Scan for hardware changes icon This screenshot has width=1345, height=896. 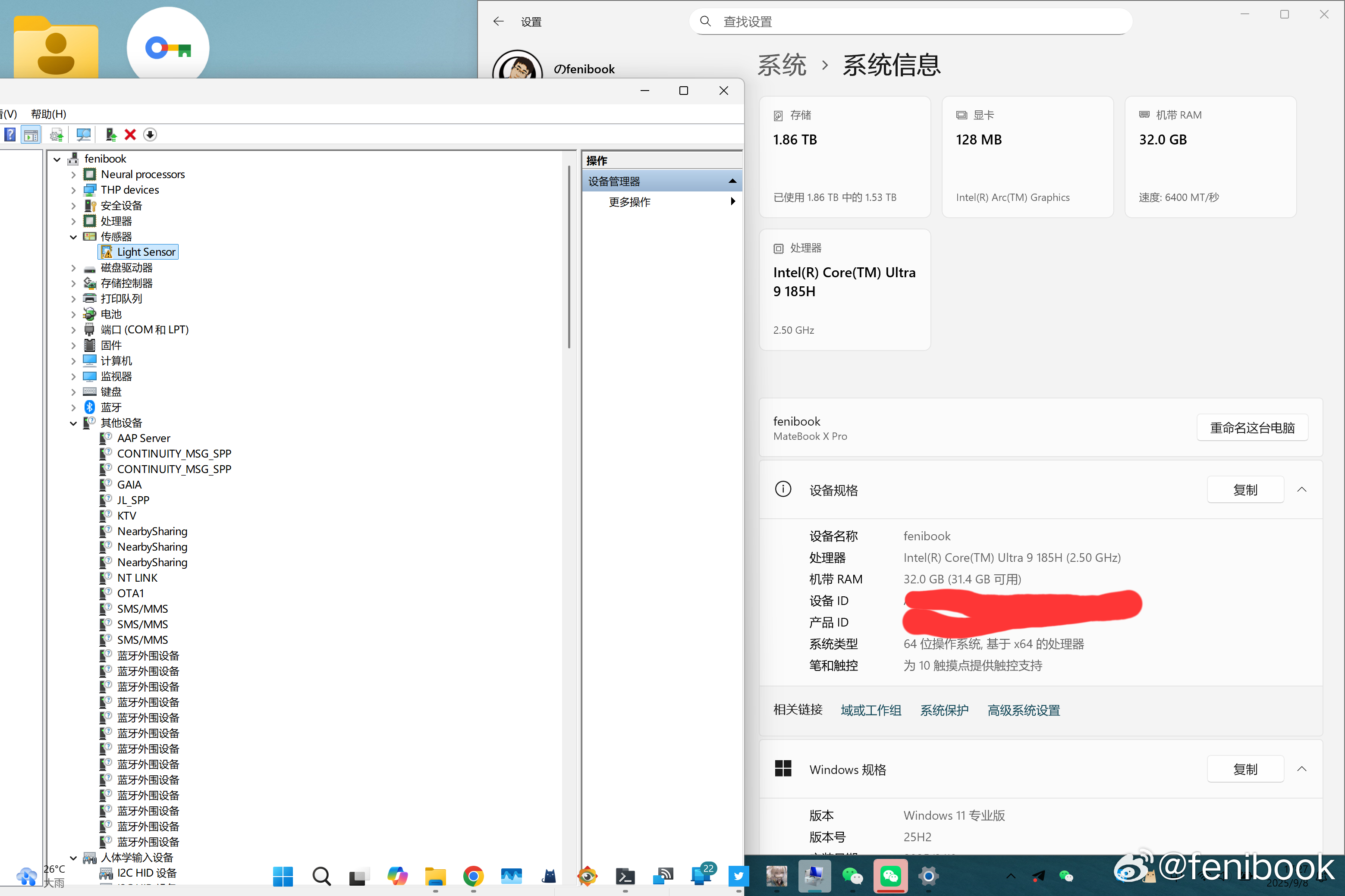click(x=83, y=135)
